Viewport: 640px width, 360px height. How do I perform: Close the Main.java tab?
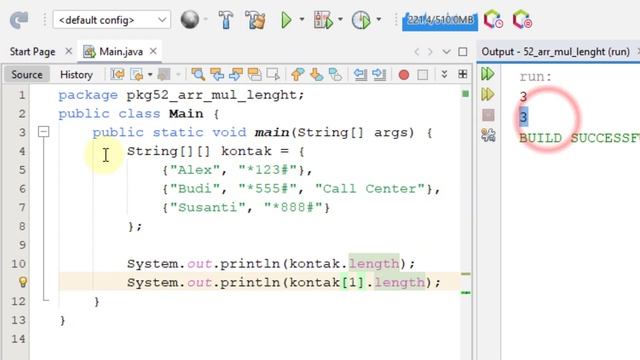click(x=153, y=51)
